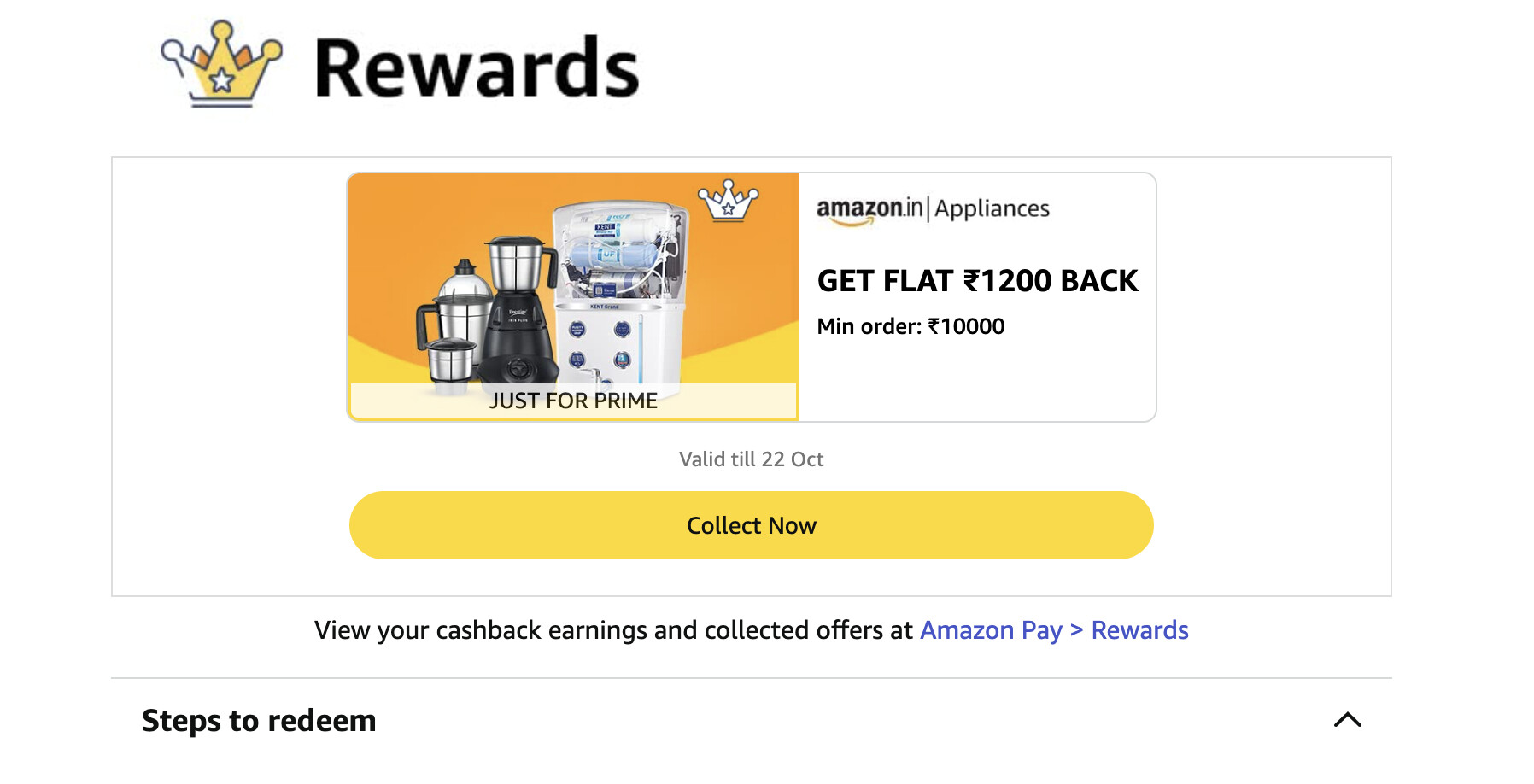The height and width of the screenshot is (784, 1534).
Task: Click the Appliances category label
Action: (x=992, y=209)
